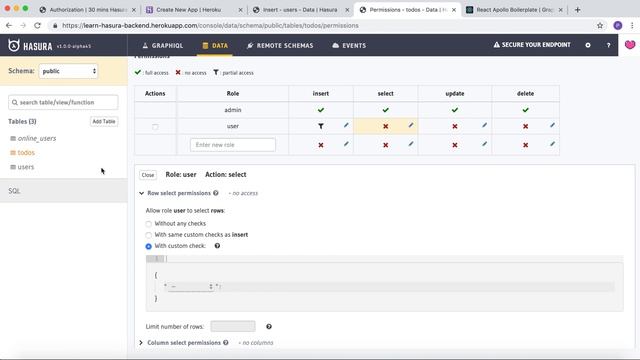This screenshot has width=640, height=360.
Task: Click admin update full access checkmark
Action: coord(455,110)
